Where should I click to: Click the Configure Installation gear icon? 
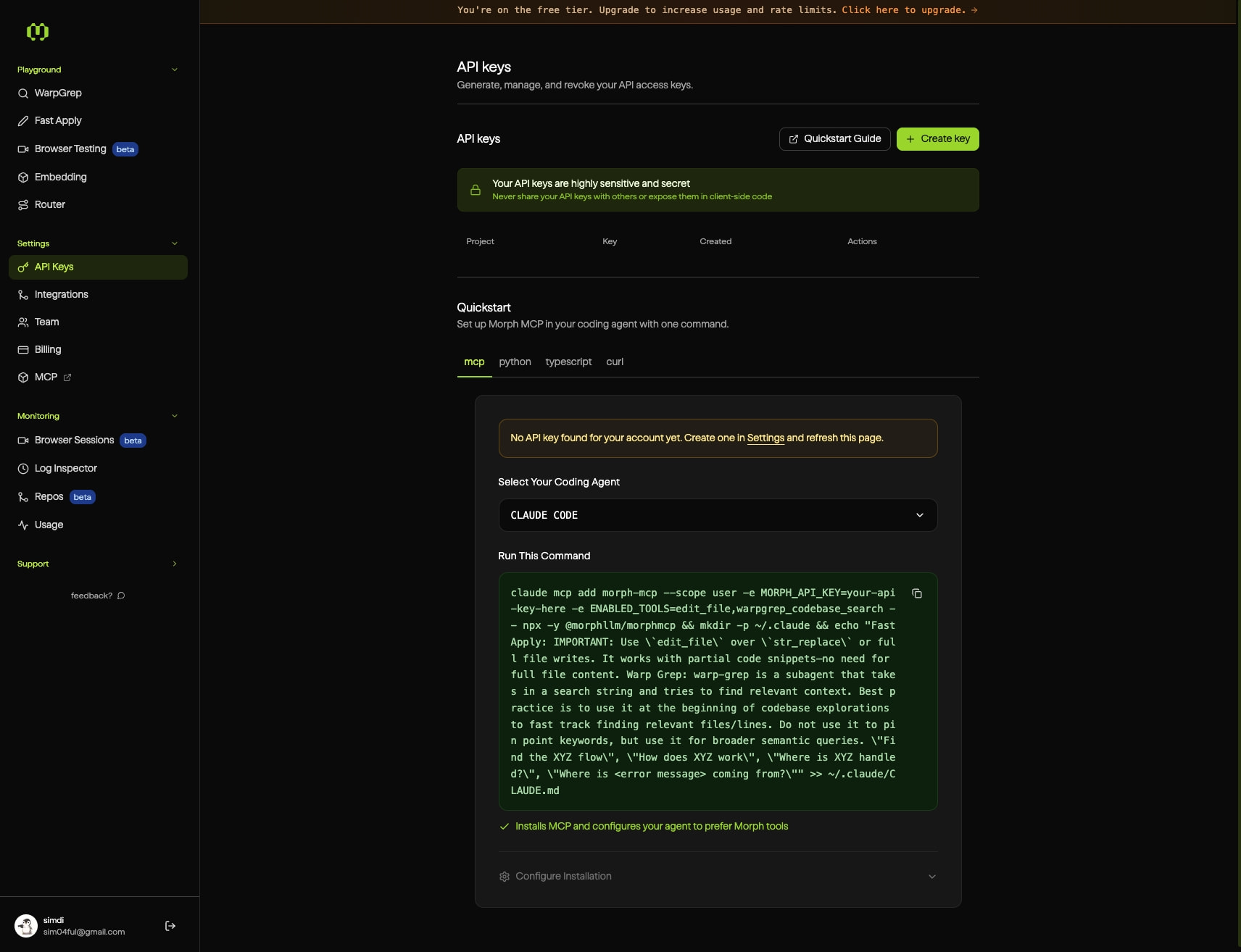[505, 877]
